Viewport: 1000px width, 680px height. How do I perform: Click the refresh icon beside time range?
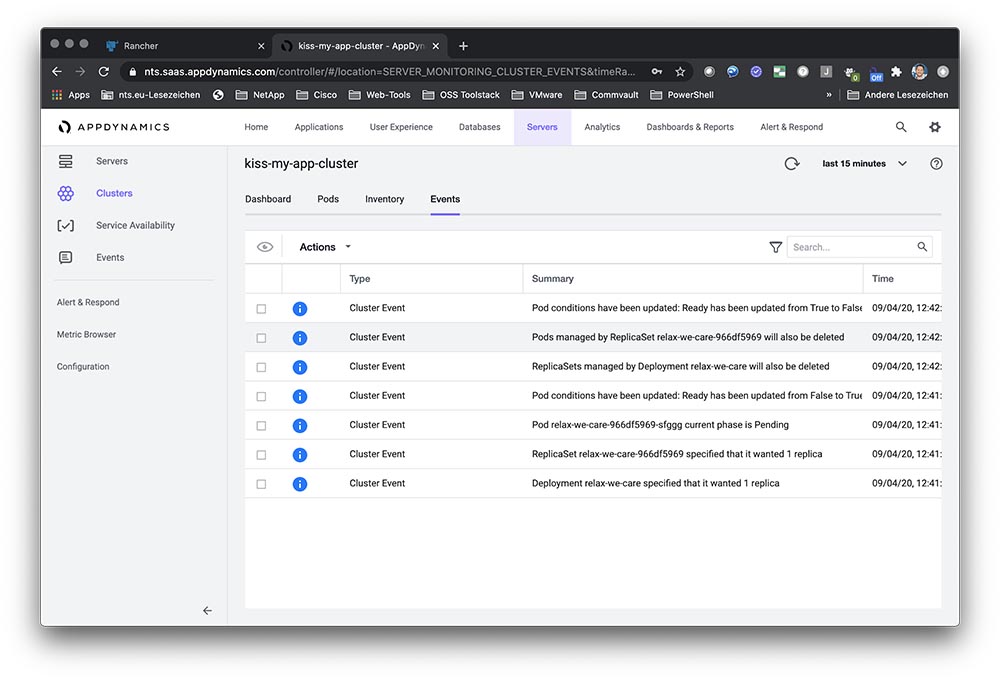coord(792,164)
